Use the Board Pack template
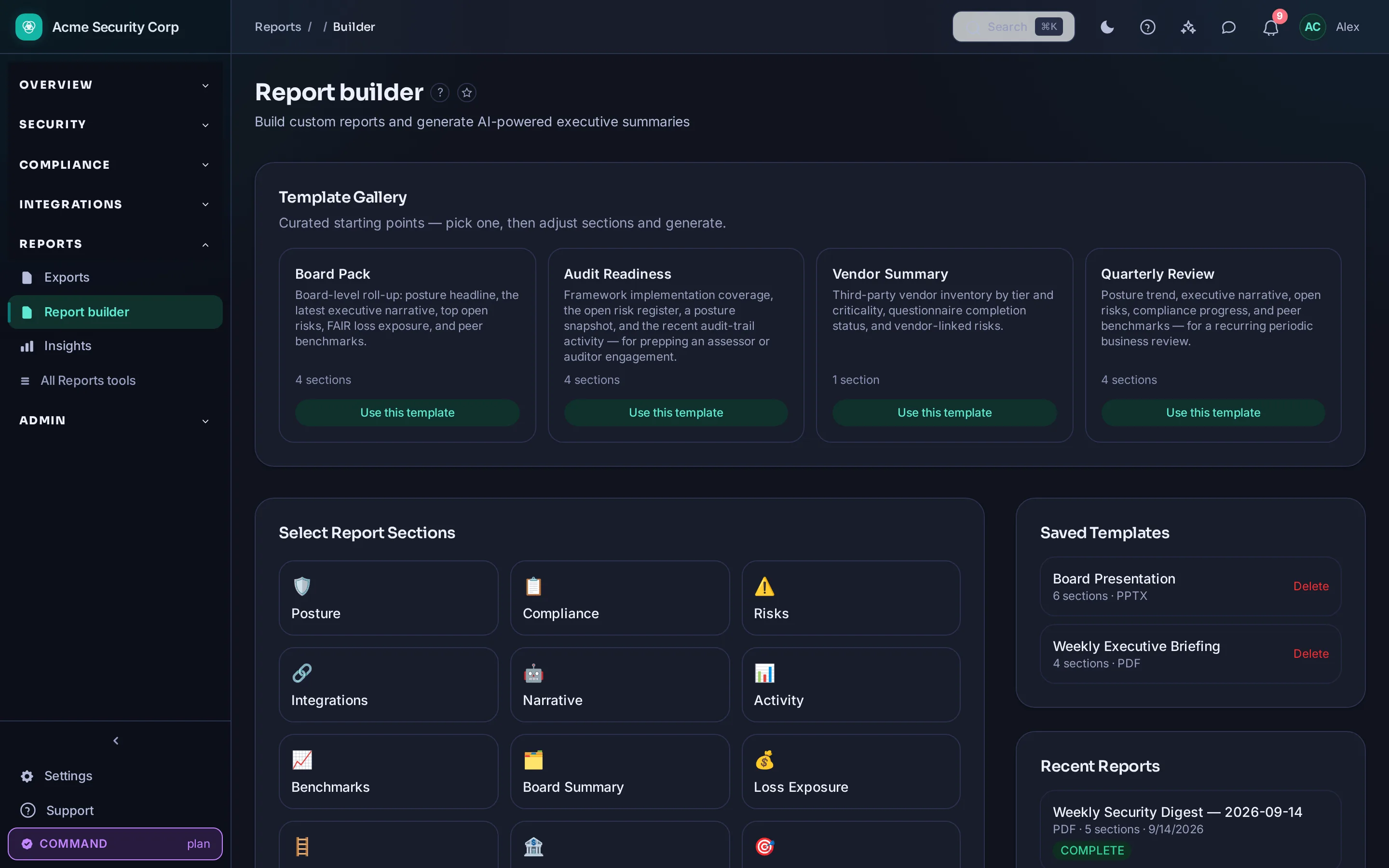The image size is (1389, 868). pos(407,413)
